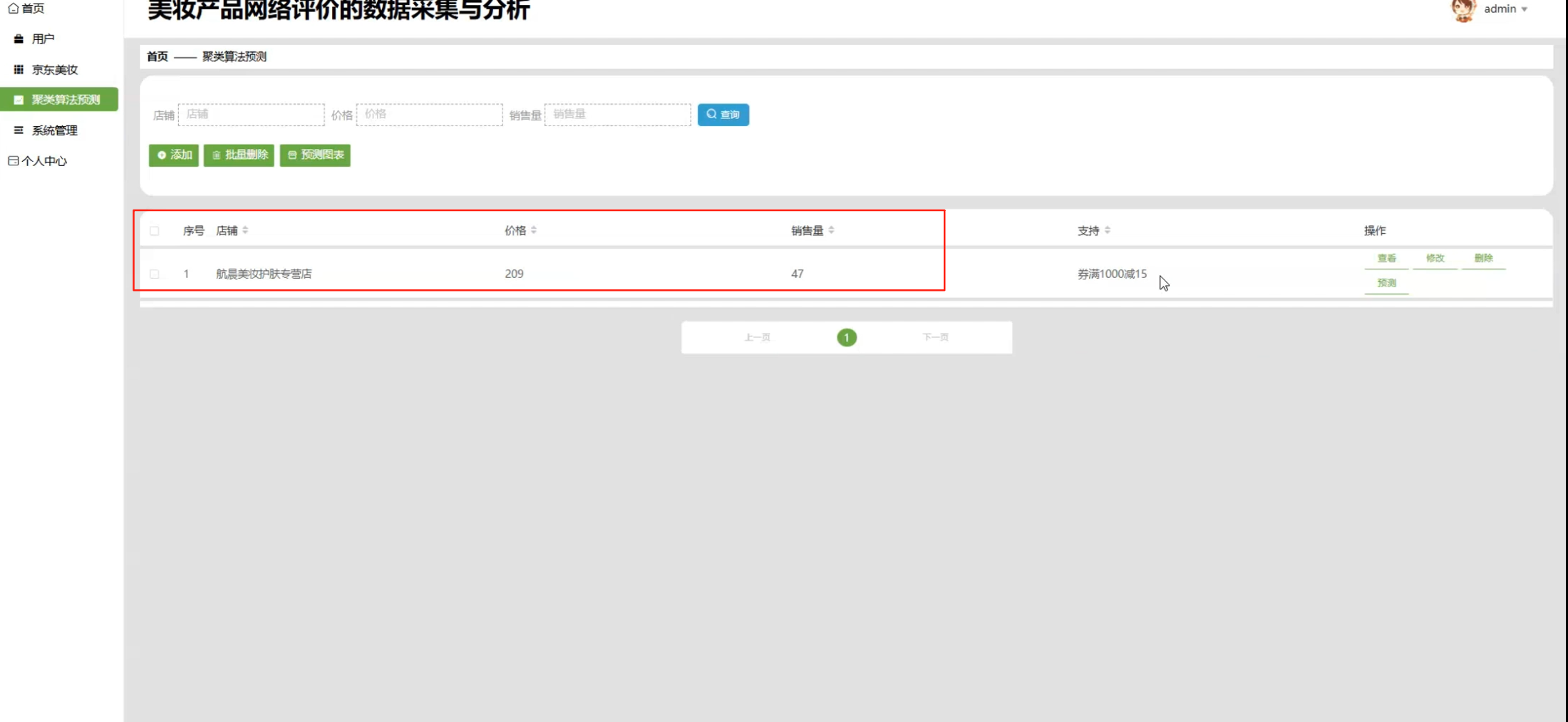Click the user icon beside 用户
This screenshot has height=722, width=1568.
click(x=19, y=39)
